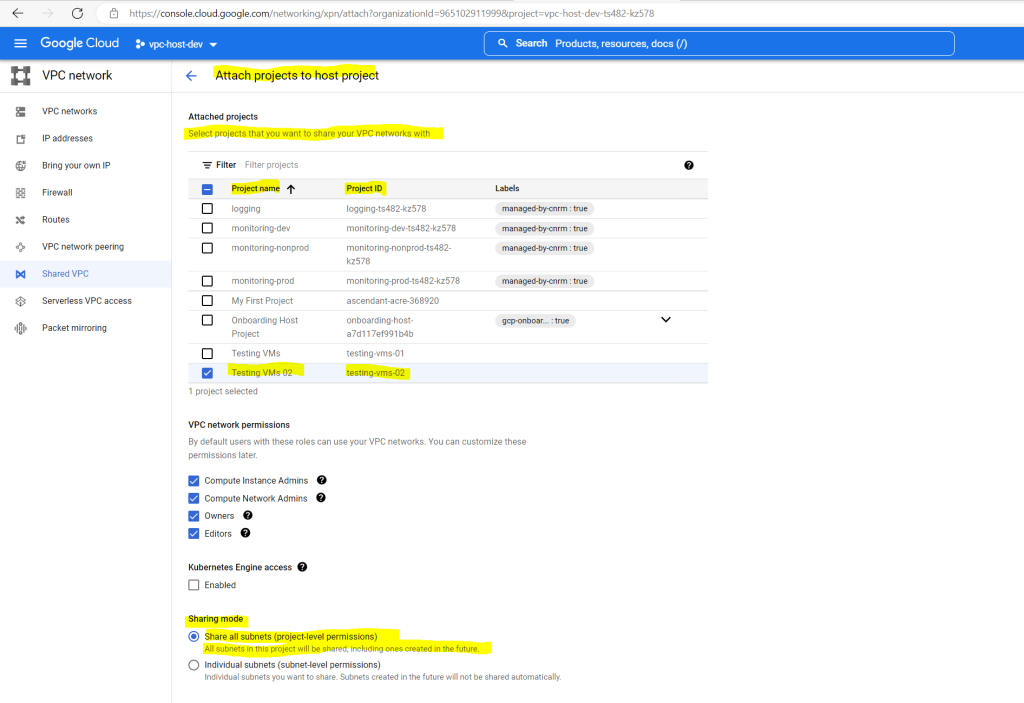
Task: Check the My First Project checkbox
Action: click(x=207, y=301)
